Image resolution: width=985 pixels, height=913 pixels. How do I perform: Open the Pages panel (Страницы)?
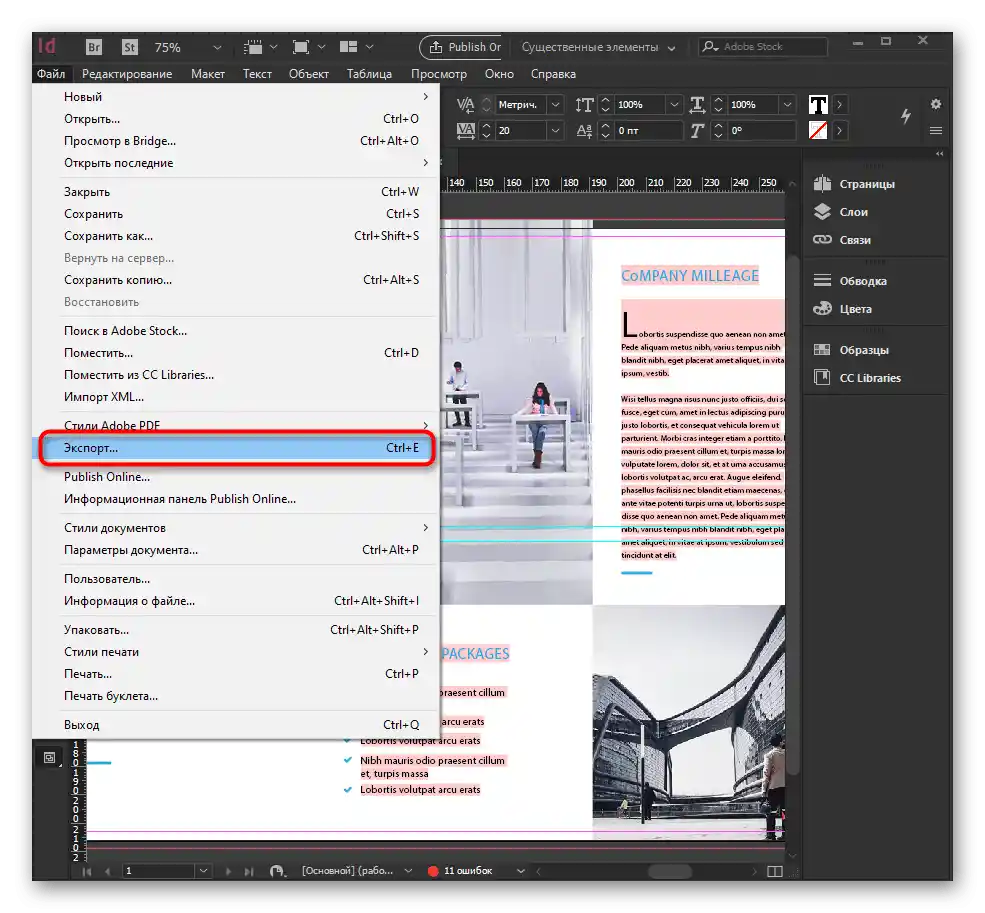[x=866, y=184]
